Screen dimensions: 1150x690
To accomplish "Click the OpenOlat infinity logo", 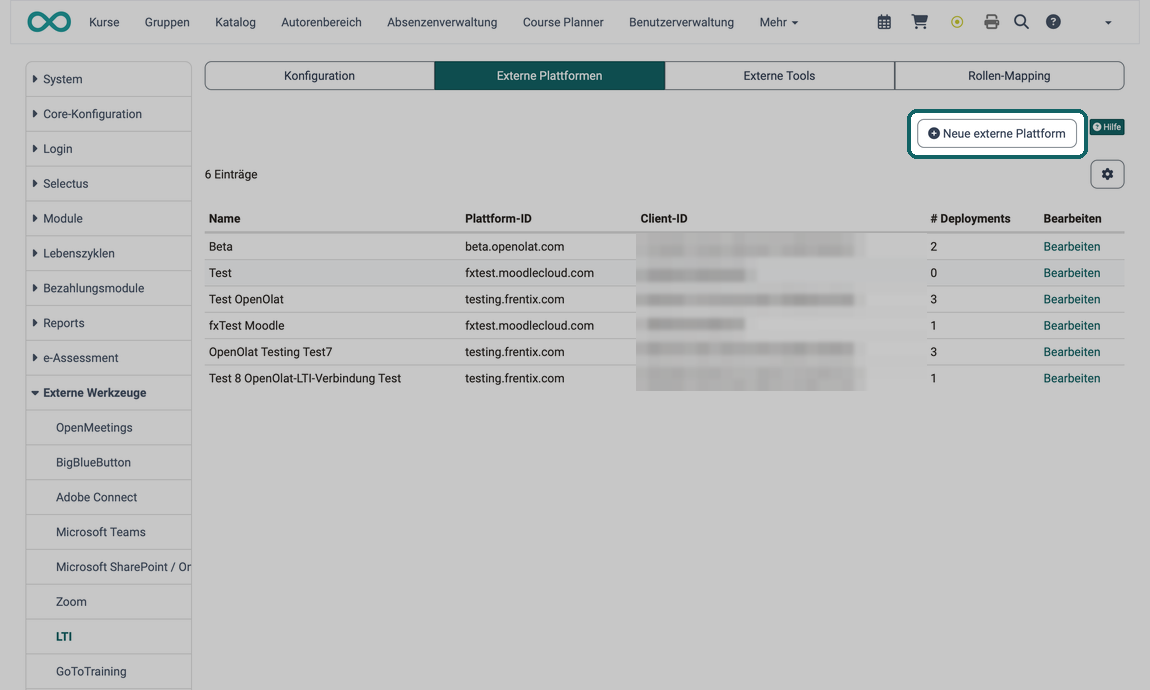I will point(49,22).
